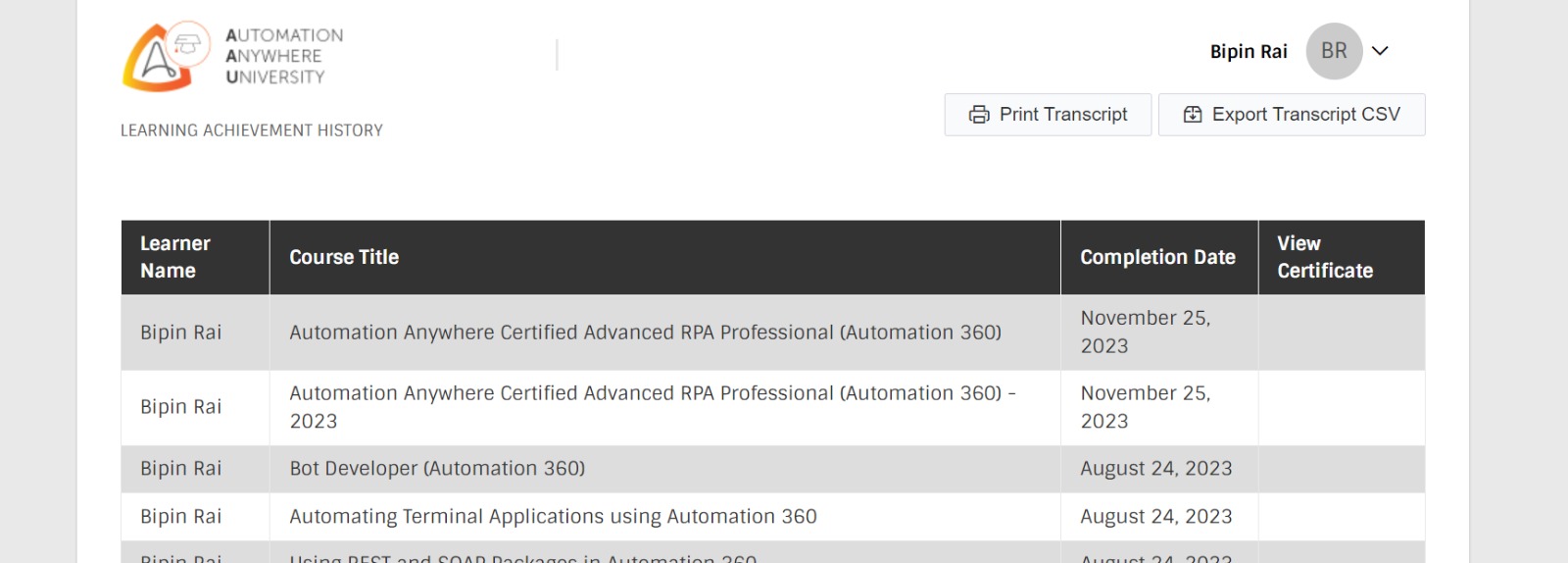Viewport: 1568px width, 563px height.
Task: Click the export icon in Export Transcript CSV
Action: pyautogui.click(x=1193, y=115)
